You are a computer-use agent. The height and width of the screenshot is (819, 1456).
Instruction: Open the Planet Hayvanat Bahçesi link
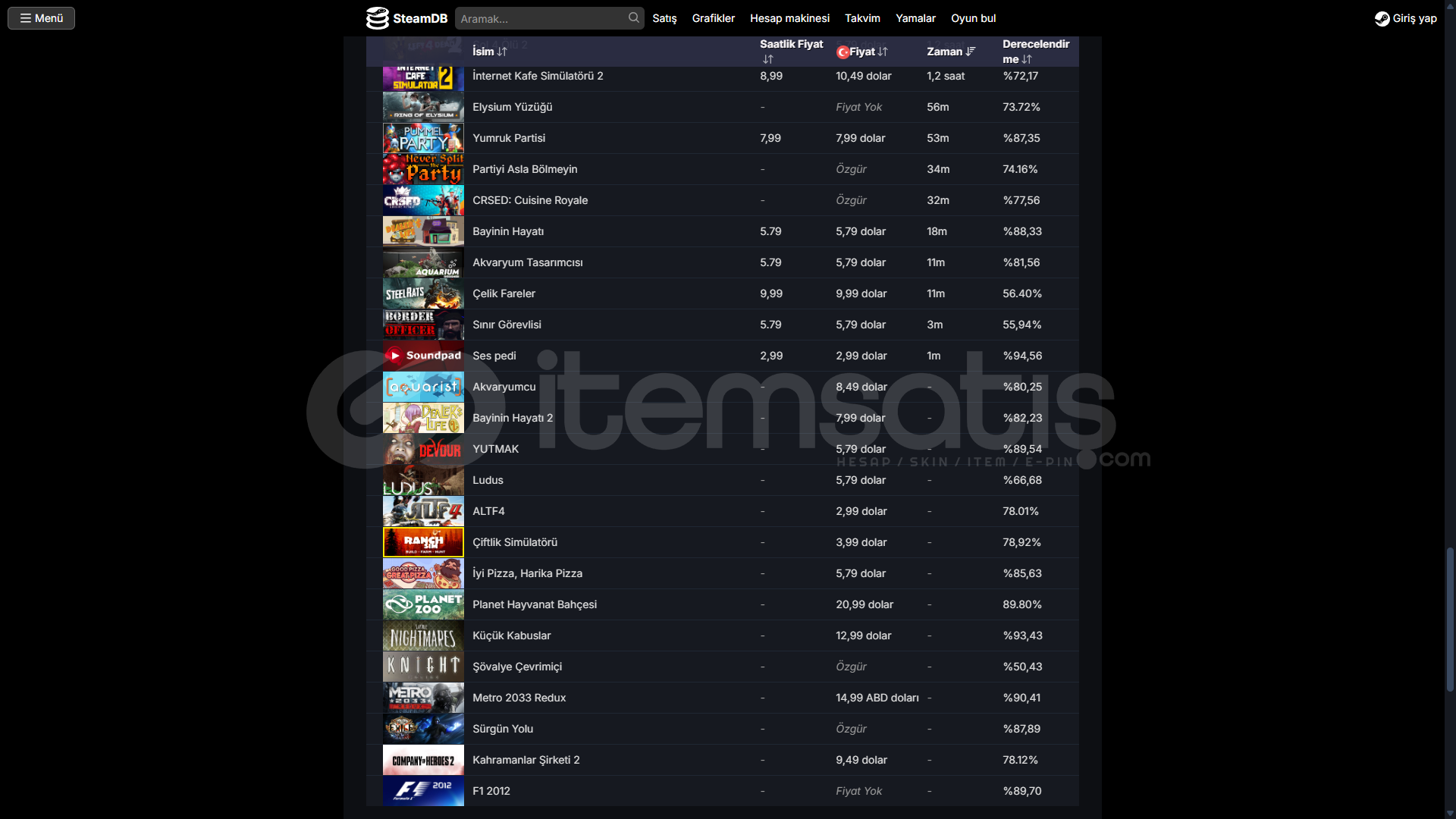535,604
